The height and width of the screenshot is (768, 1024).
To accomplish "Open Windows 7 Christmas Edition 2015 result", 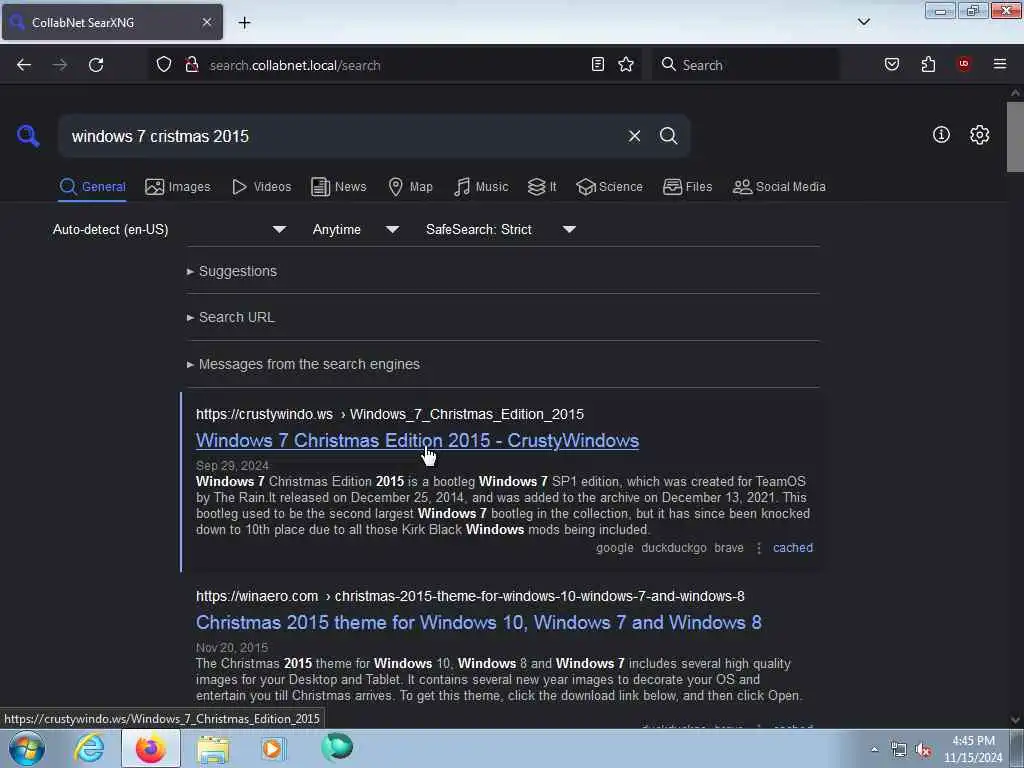I will point(417,441).
